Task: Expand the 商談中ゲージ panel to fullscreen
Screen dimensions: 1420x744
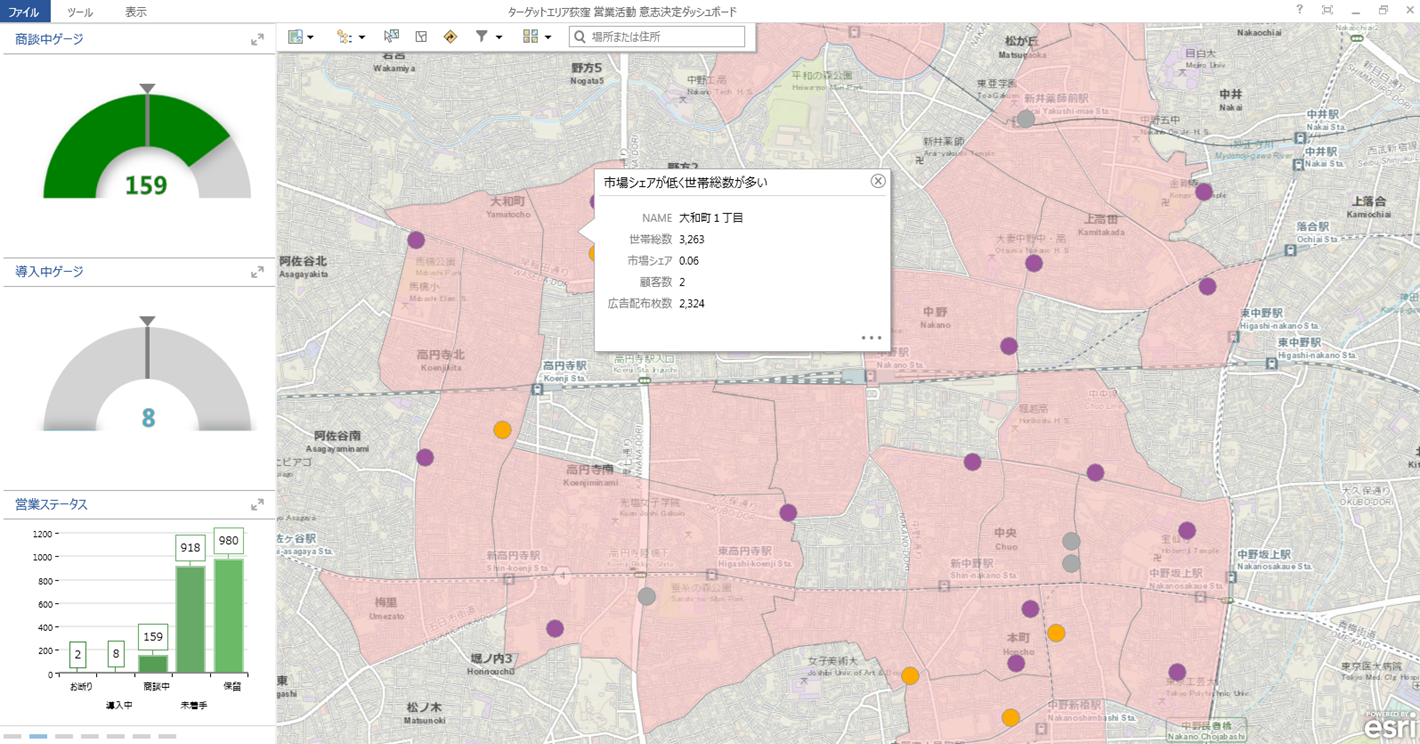Action: pos(258,39)
